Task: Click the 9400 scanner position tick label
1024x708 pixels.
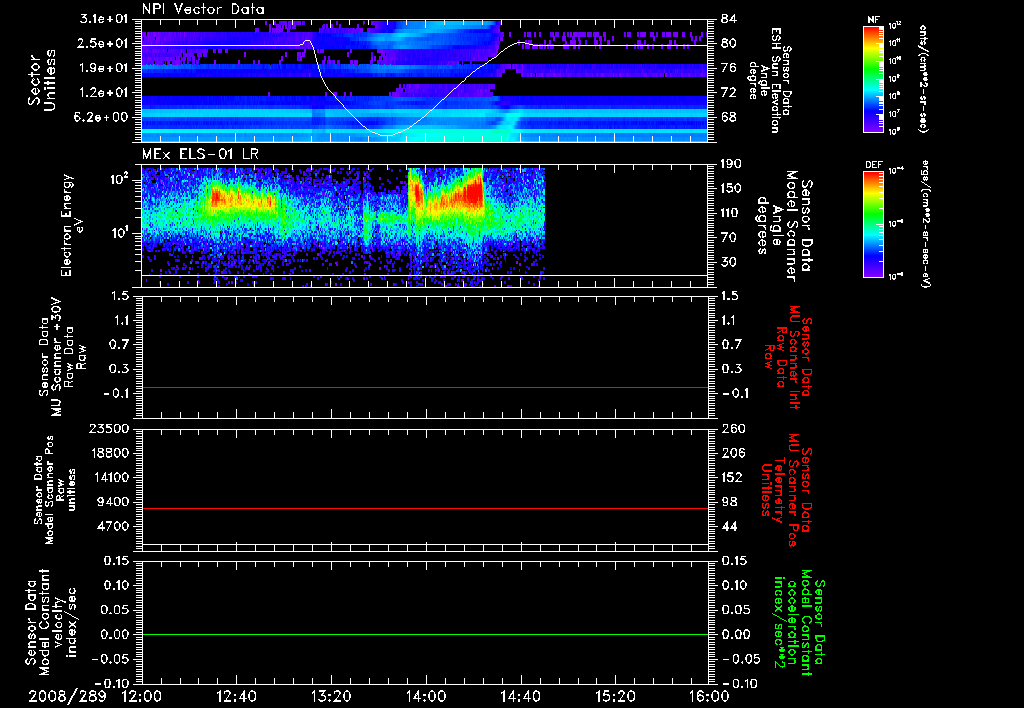Action: click(112, 502)
